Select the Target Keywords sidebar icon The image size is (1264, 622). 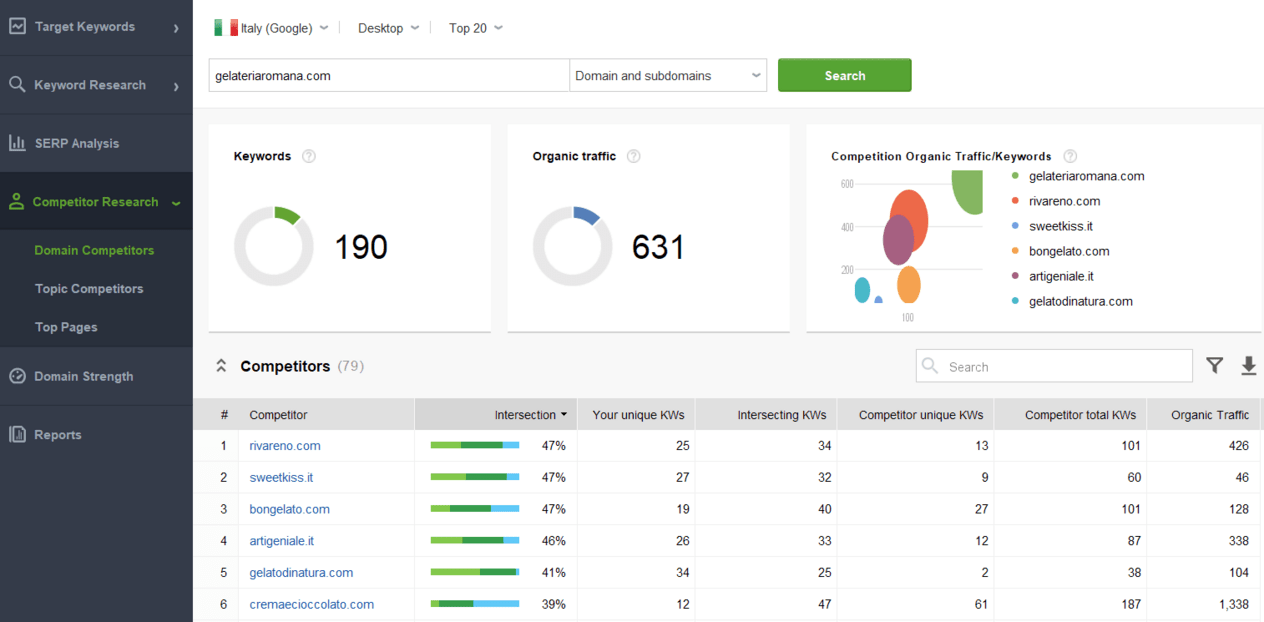(x=16, y=24)
